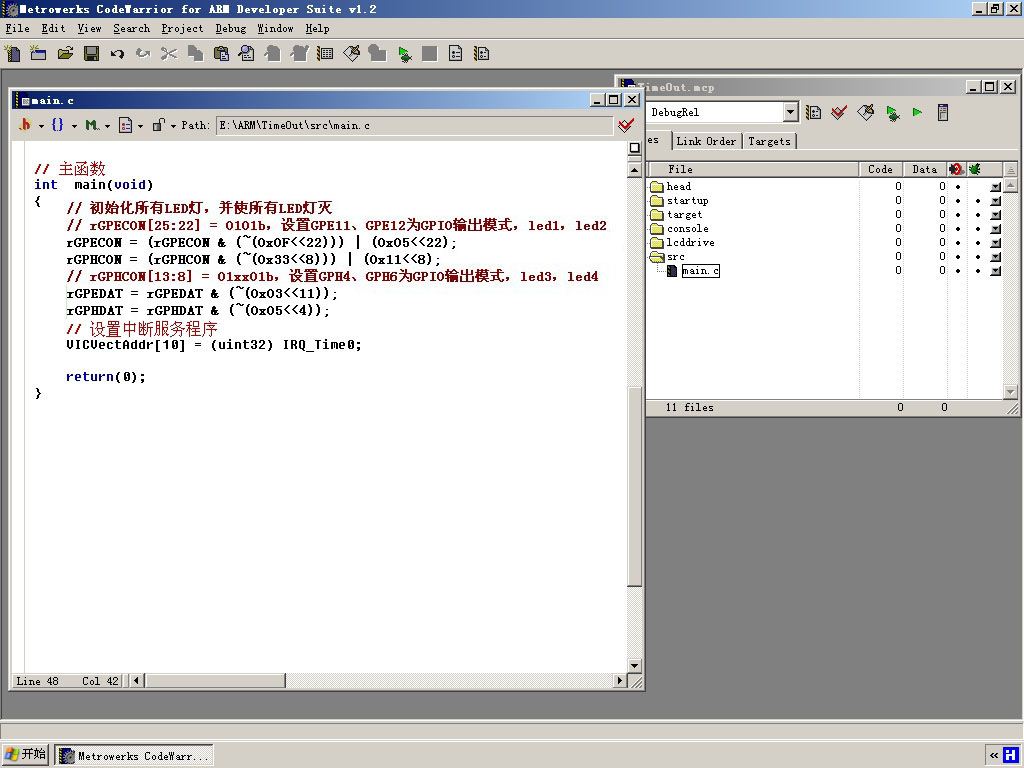Click the Redo arrow in the main toolbar

click(143, 54)
